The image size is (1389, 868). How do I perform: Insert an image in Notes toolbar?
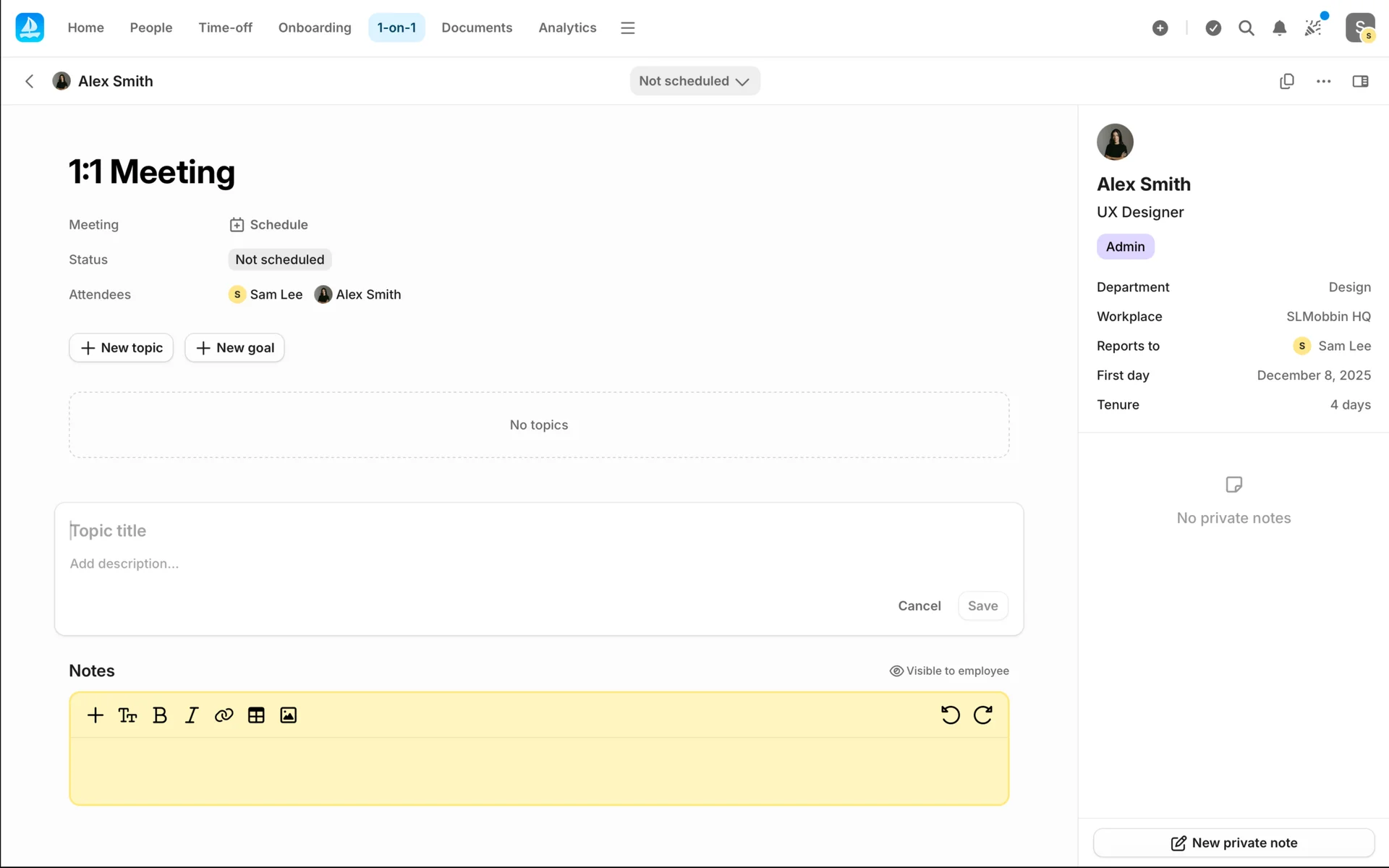288,715
